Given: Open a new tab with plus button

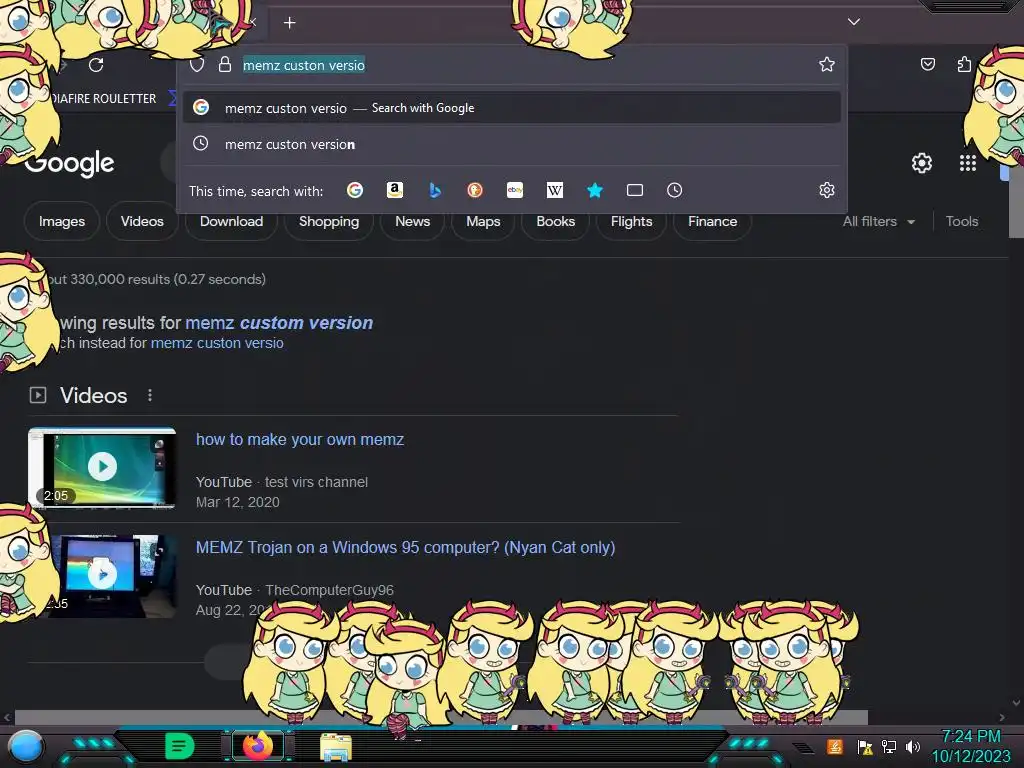Looking at the screenshot, I should [x=289, y=23].
